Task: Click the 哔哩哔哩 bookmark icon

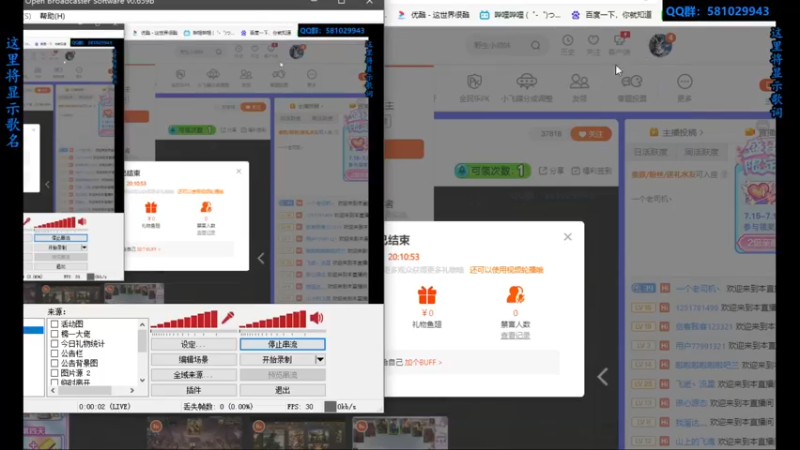Action: [484, 15]
